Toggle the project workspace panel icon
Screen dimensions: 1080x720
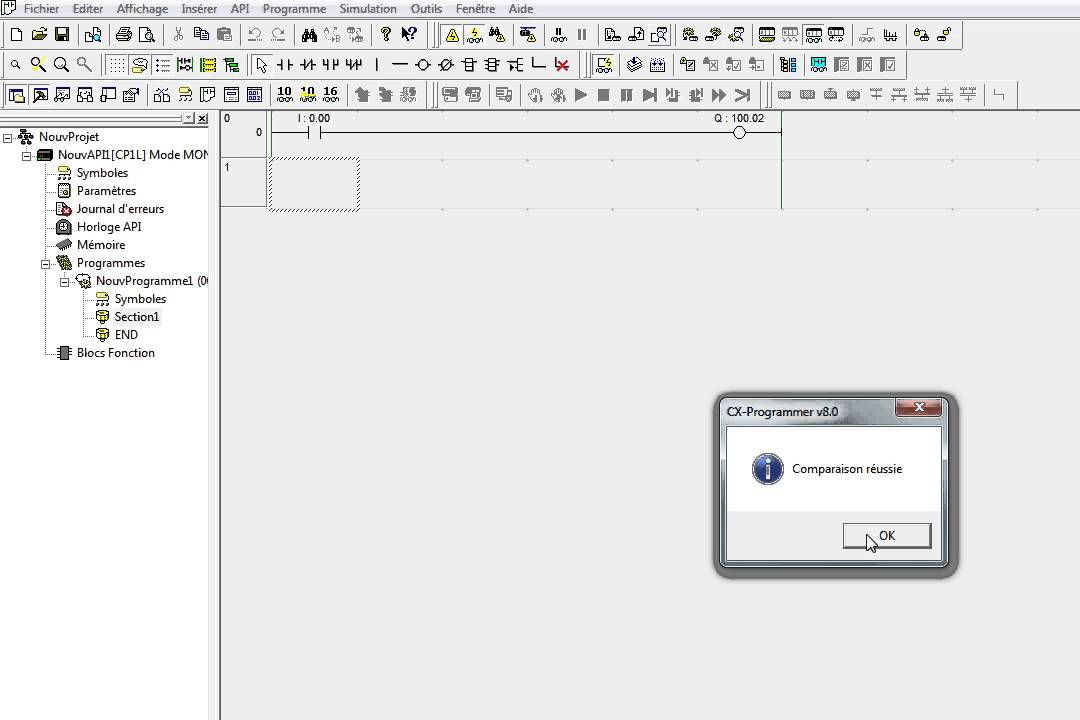tap(17, 95)
